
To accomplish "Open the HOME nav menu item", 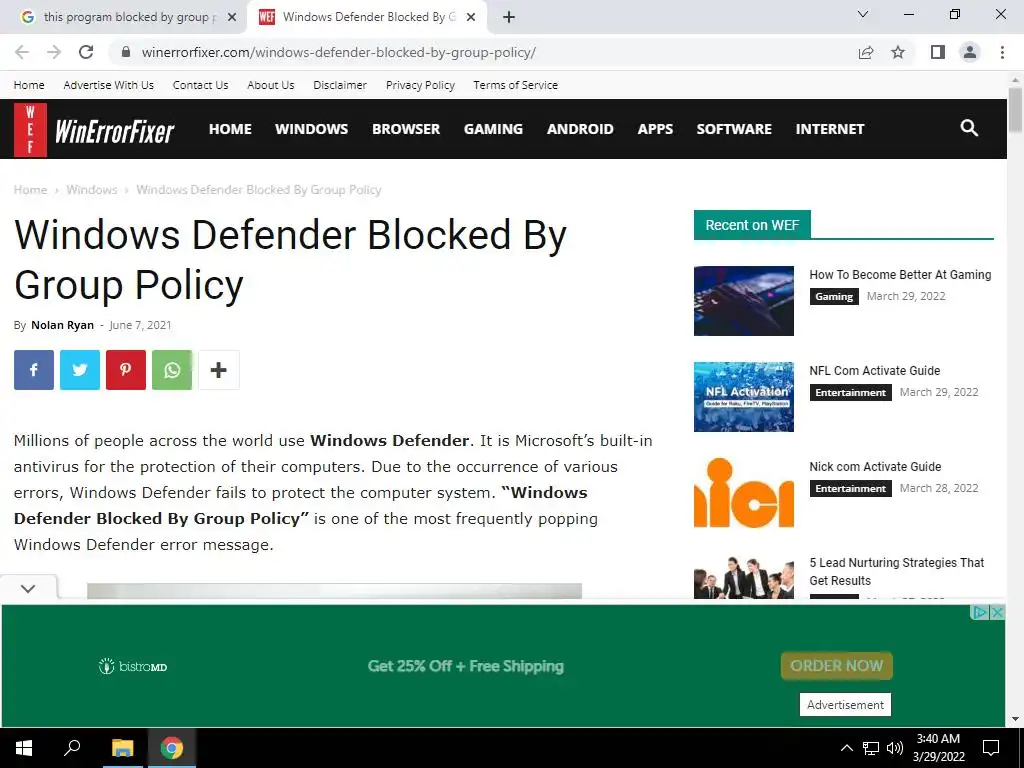I will click(230, 129).
